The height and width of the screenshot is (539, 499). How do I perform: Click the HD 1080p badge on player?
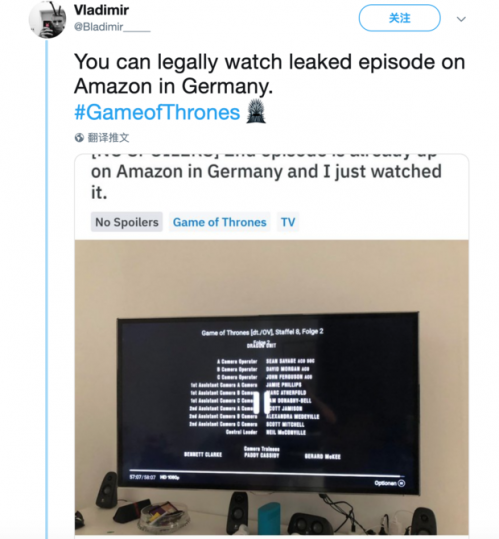click(x=169, y=477)
